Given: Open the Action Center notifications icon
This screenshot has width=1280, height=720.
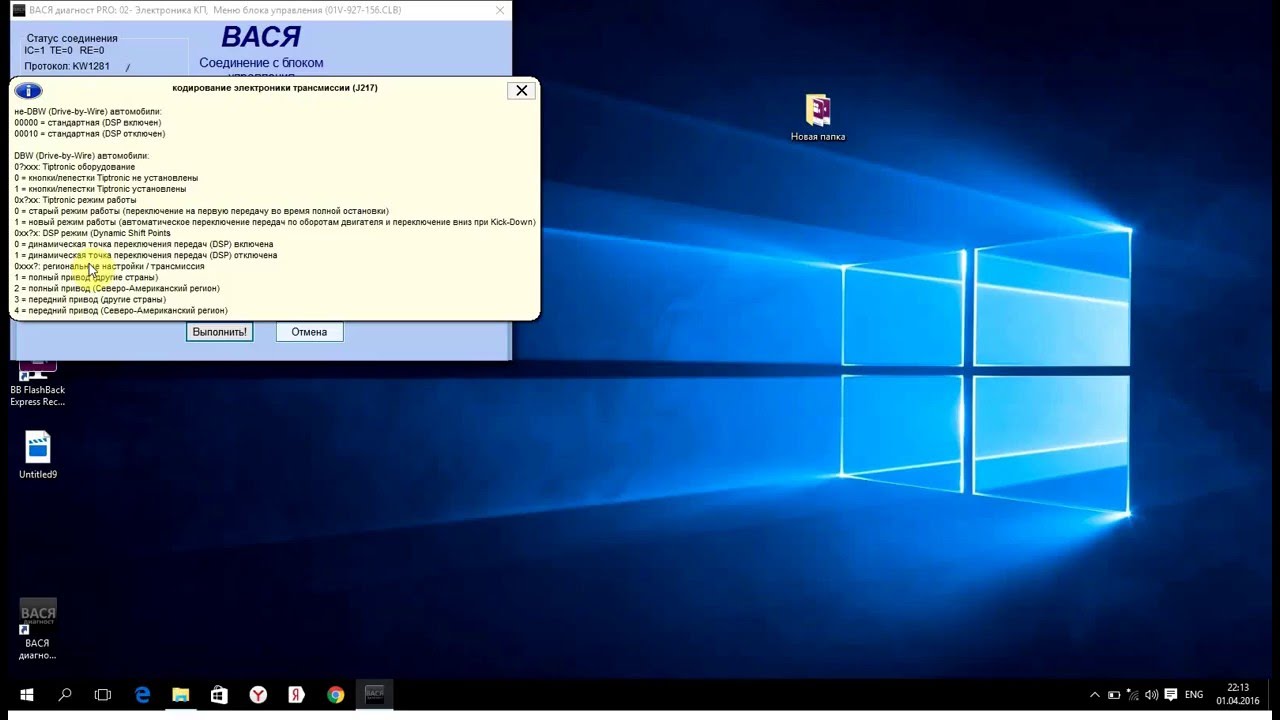Looking at the screenshot, I should (1171, 695).
